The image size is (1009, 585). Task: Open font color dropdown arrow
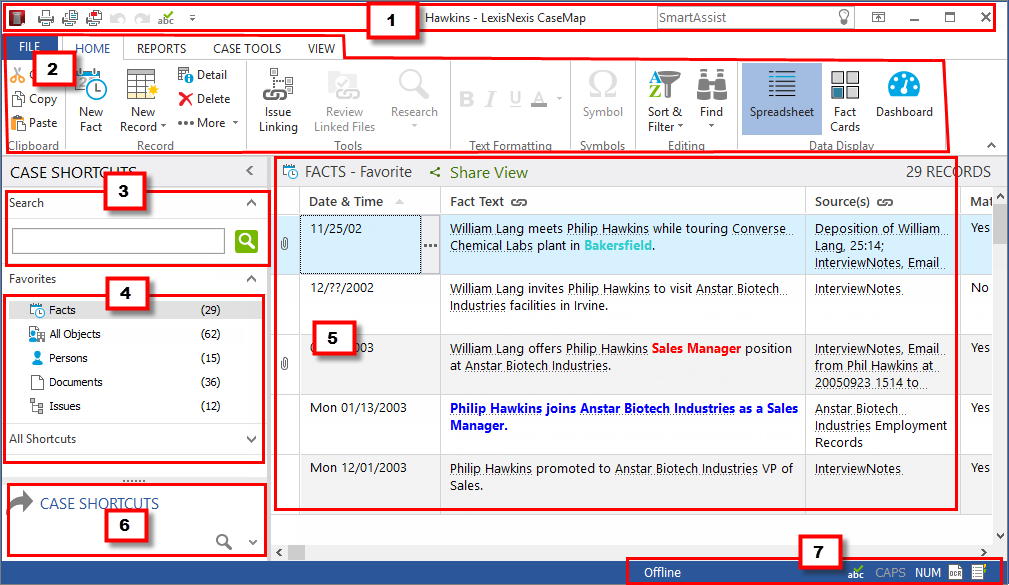click(559, 98)
